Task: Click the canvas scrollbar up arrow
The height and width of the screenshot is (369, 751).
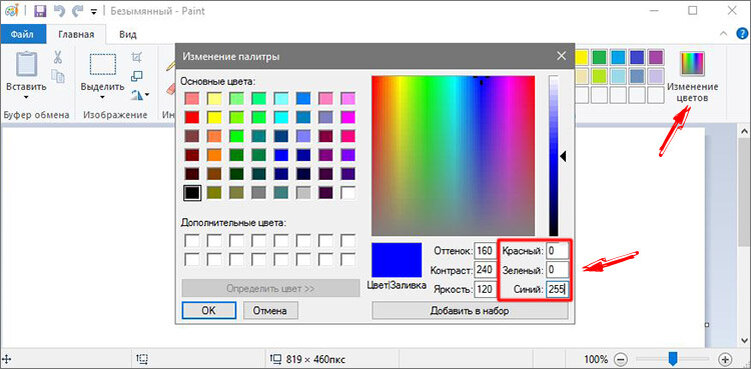Action: [744, 130]
